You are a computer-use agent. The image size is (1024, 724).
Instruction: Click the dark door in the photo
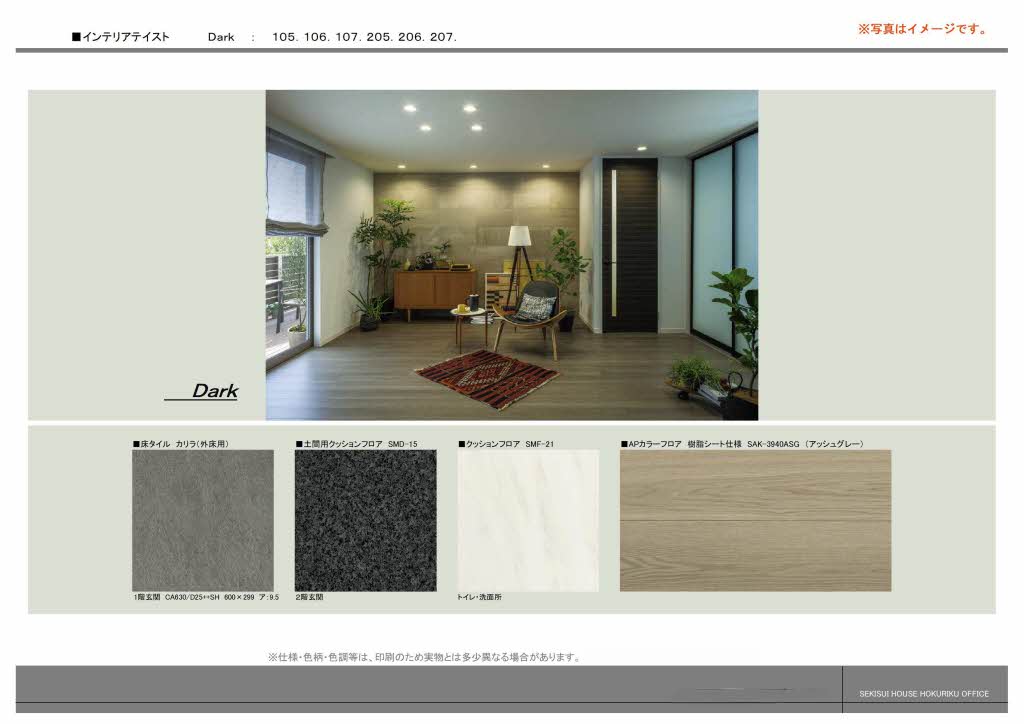coord(630,245)
